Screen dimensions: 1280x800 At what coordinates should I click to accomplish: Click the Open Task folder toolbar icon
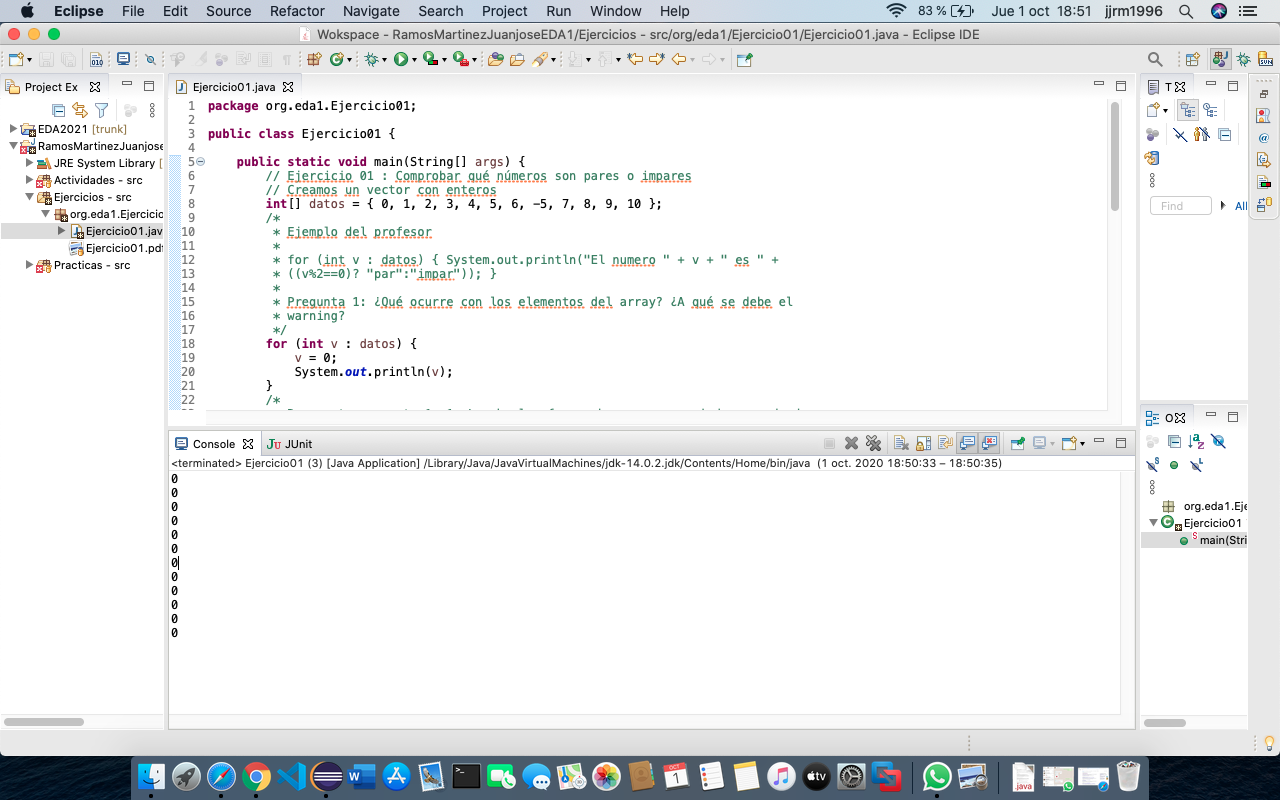click(517, 59)
